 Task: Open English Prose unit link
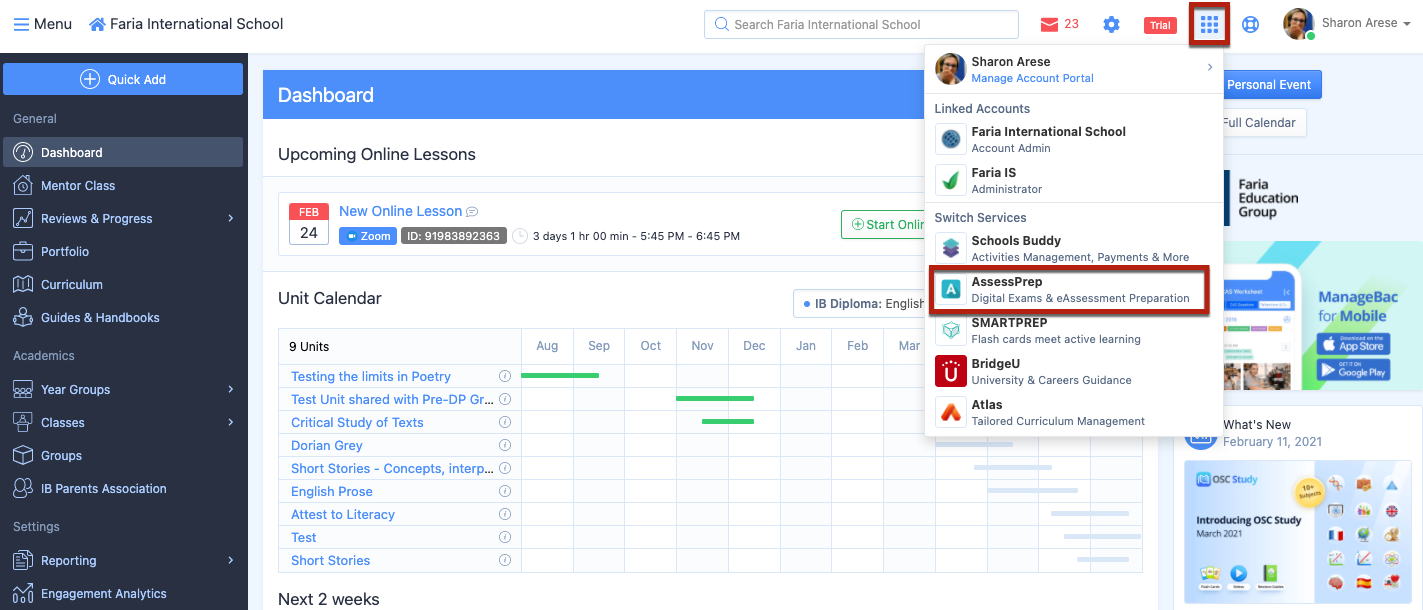point(332,491)
